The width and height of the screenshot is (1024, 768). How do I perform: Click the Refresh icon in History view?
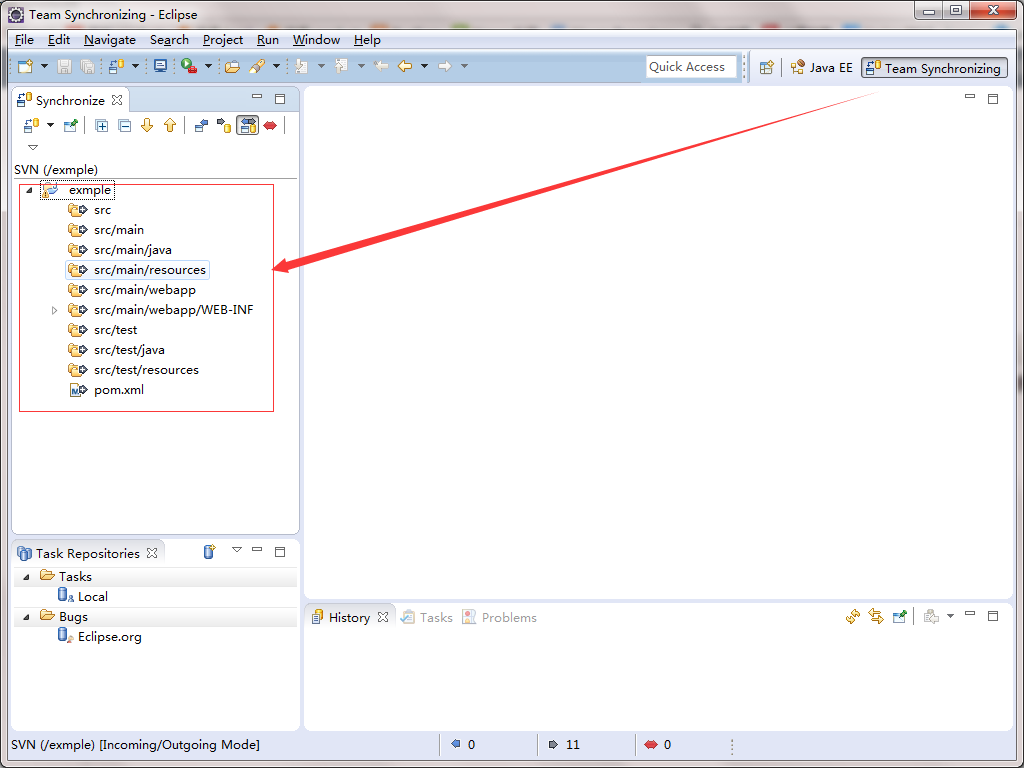(852, 616)
